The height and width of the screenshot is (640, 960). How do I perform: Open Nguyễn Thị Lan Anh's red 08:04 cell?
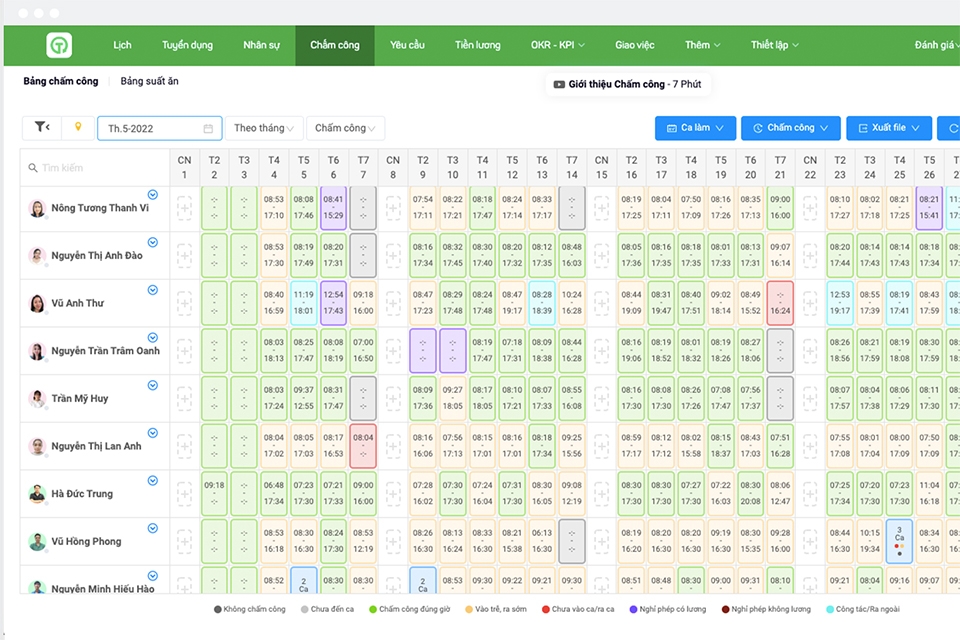pos(363,446)
